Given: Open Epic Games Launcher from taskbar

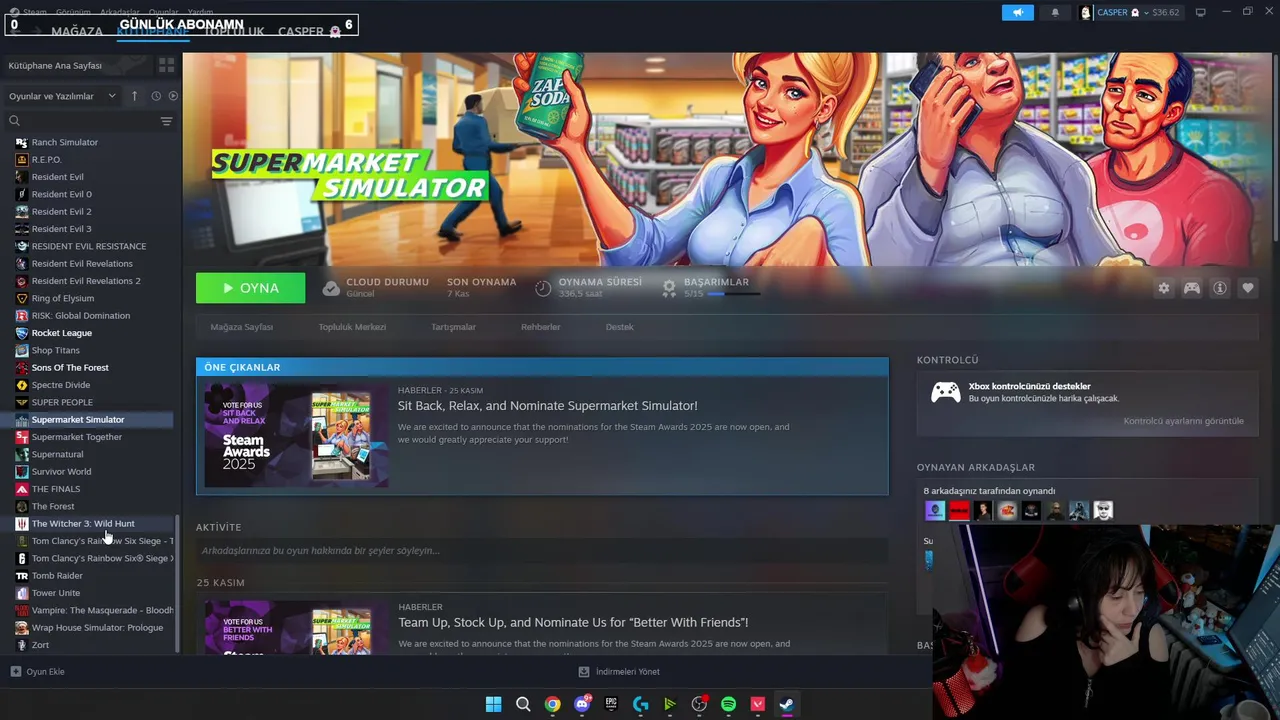Looking at the screenshot, I should coord(611,704).
